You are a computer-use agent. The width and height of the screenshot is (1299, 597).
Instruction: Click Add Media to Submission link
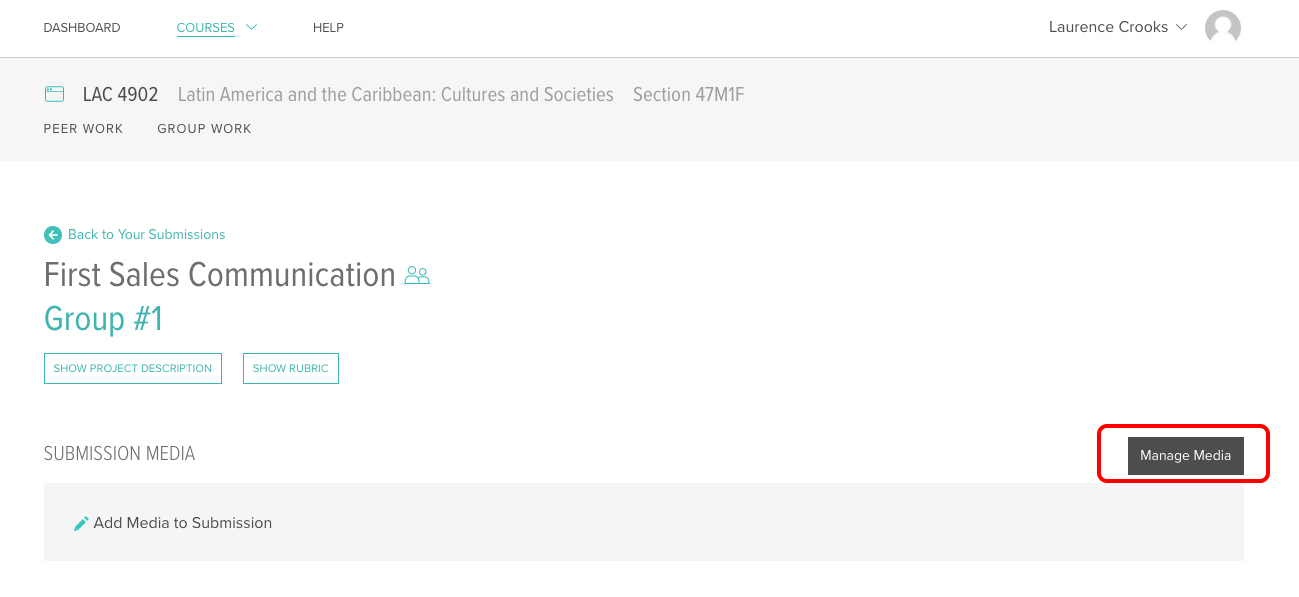click(183, 523)
